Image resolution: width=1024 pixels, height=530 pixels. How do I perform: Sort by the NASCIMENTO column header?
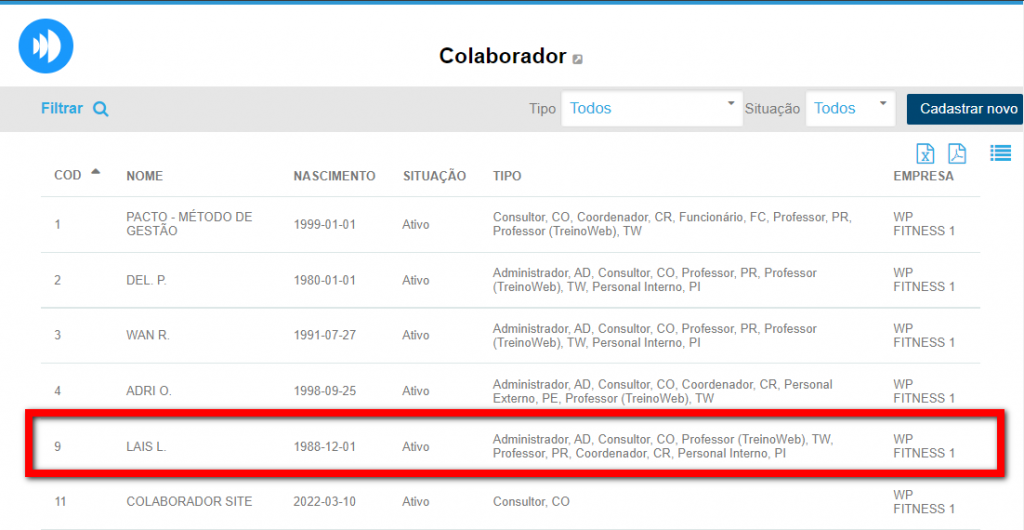click(334, 176)
